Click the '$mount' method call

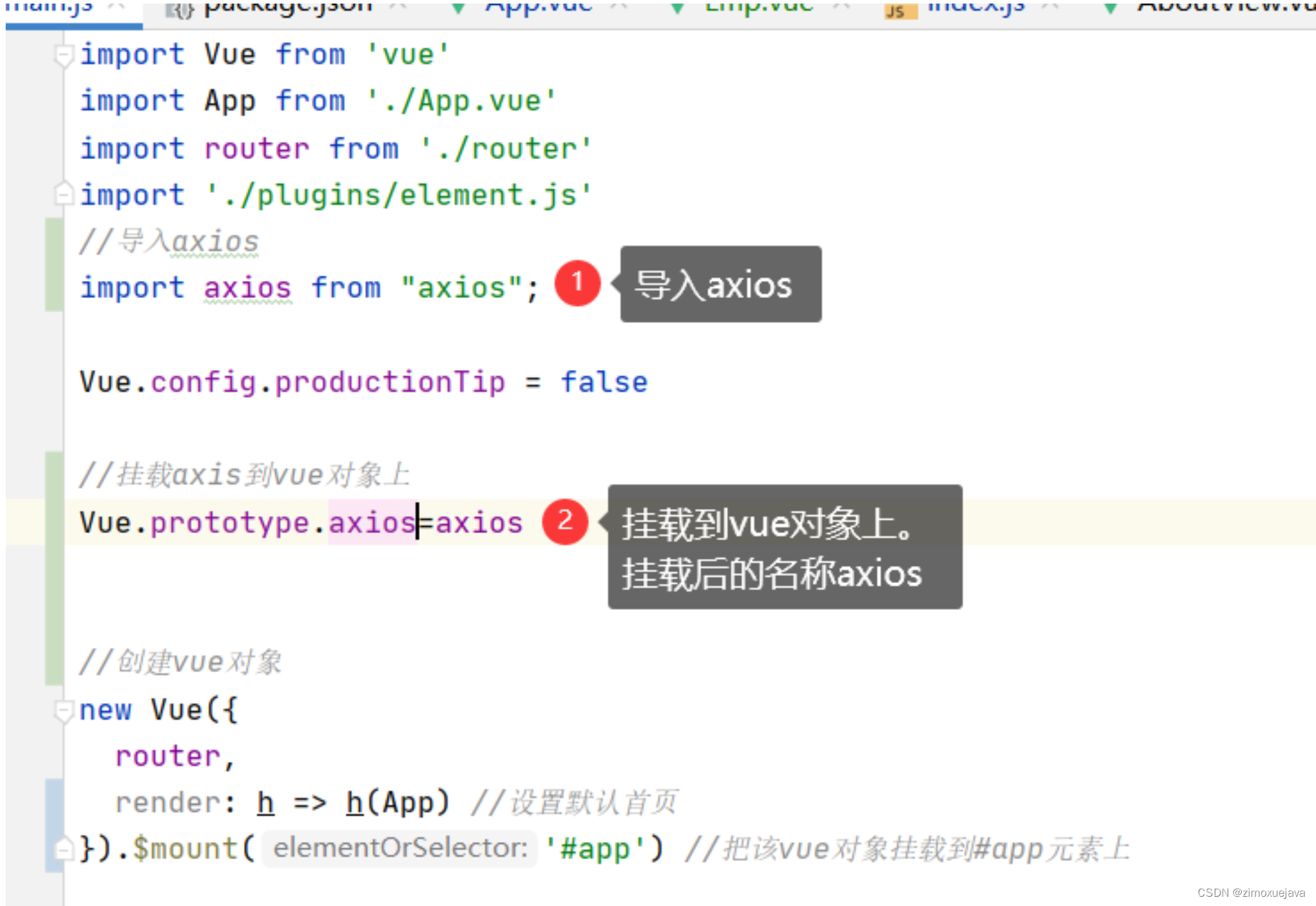click(185, 849)
